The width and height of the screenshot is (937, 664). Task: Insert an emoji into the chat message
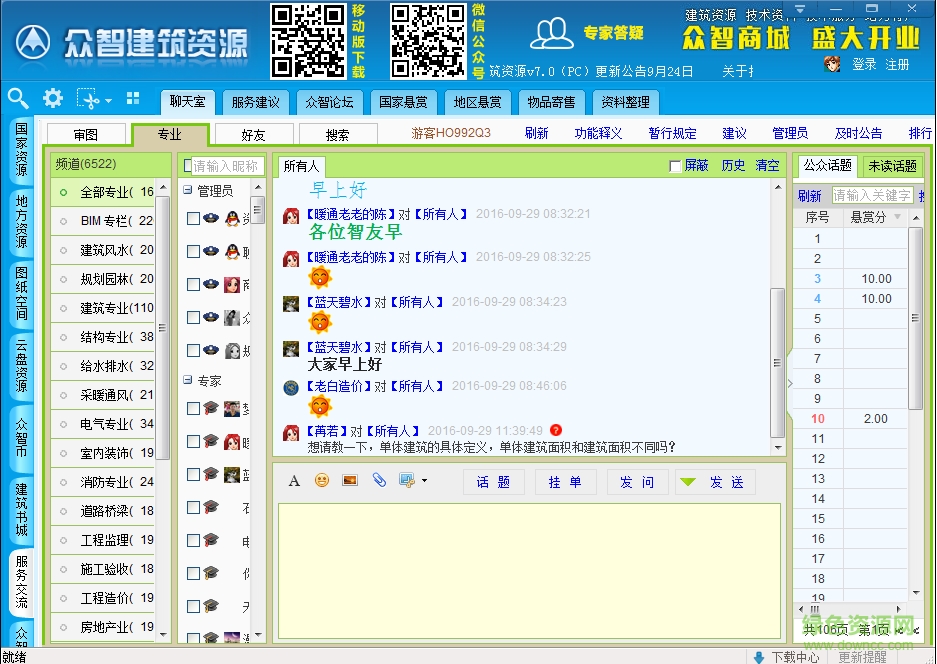tap(320, 481)
